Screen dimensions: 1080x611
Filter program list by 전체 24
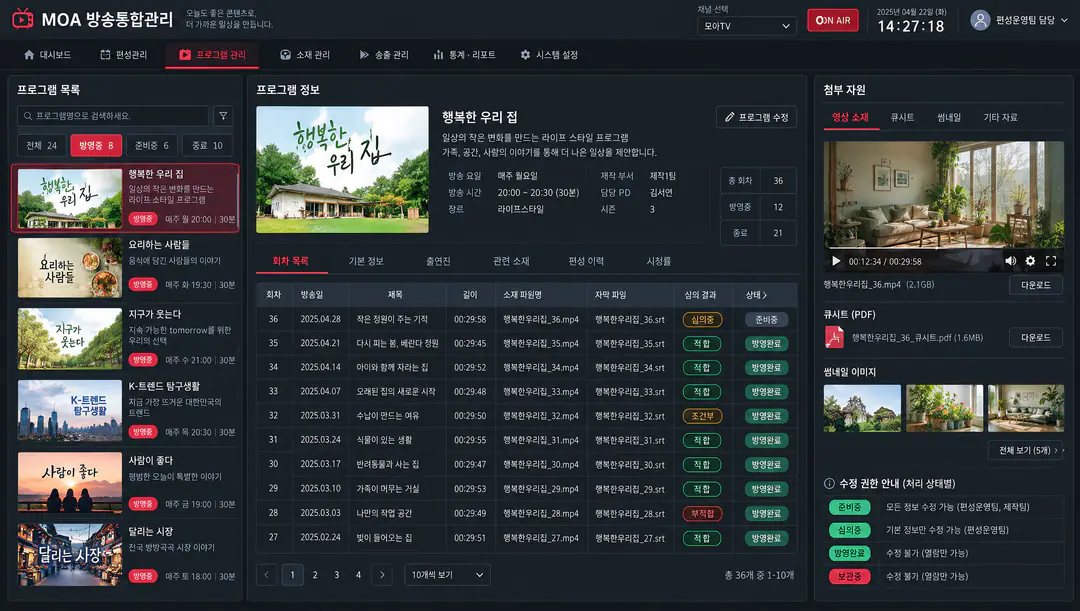tap(41, 145)
